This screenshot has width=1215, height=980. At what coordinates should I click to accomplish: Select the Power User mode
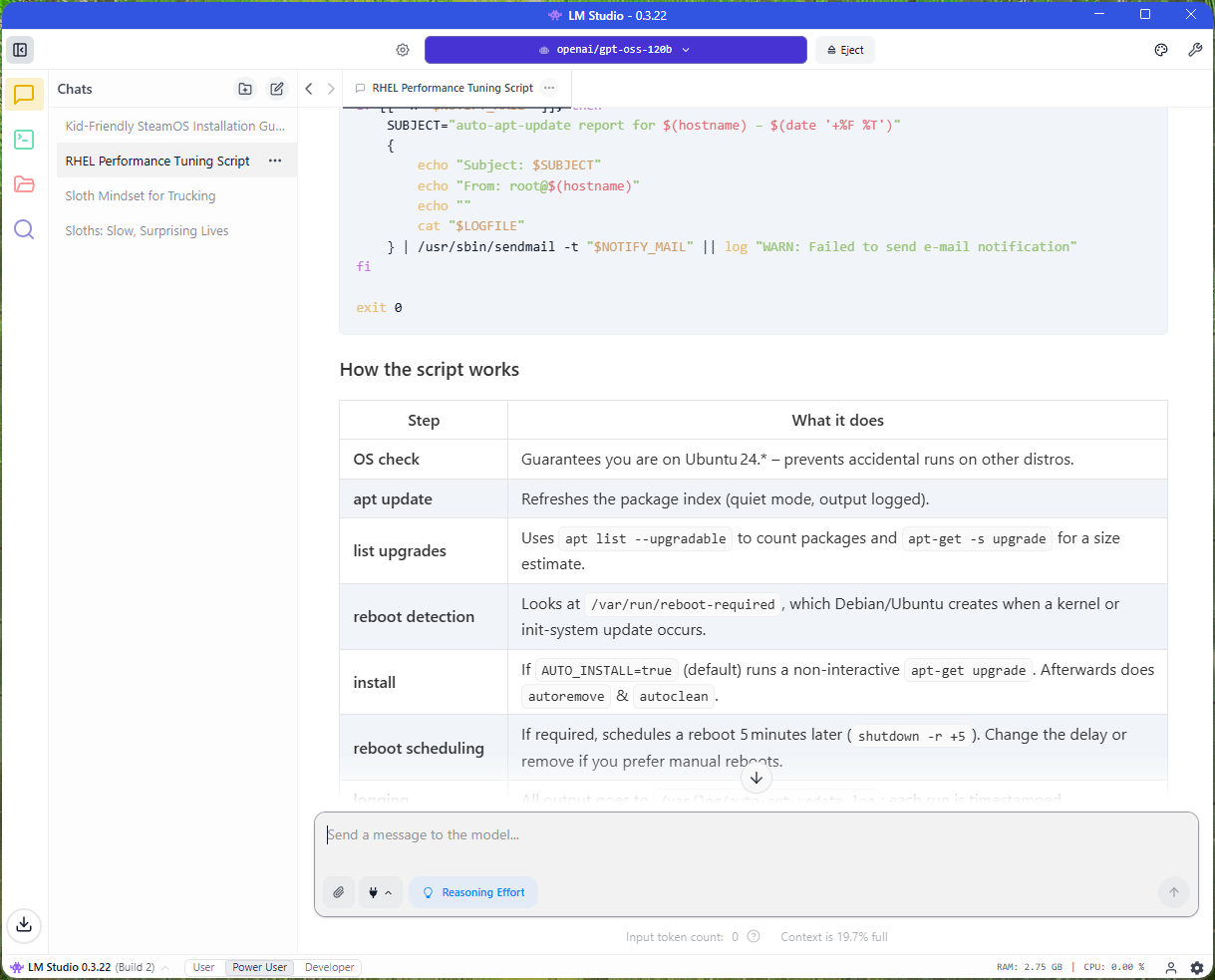click(x=259, y=967)
